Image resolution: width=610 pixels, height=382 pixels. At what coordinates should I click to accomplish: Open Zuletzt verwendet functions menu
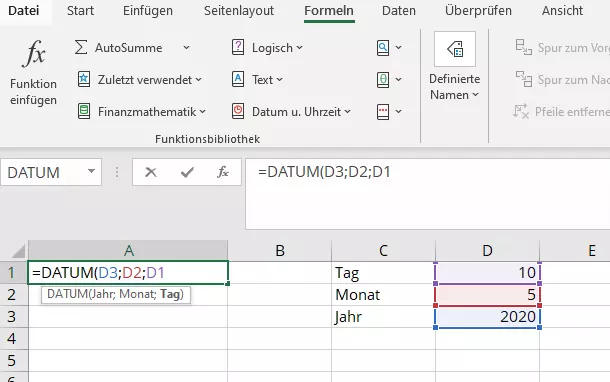(x=140, y=80)
